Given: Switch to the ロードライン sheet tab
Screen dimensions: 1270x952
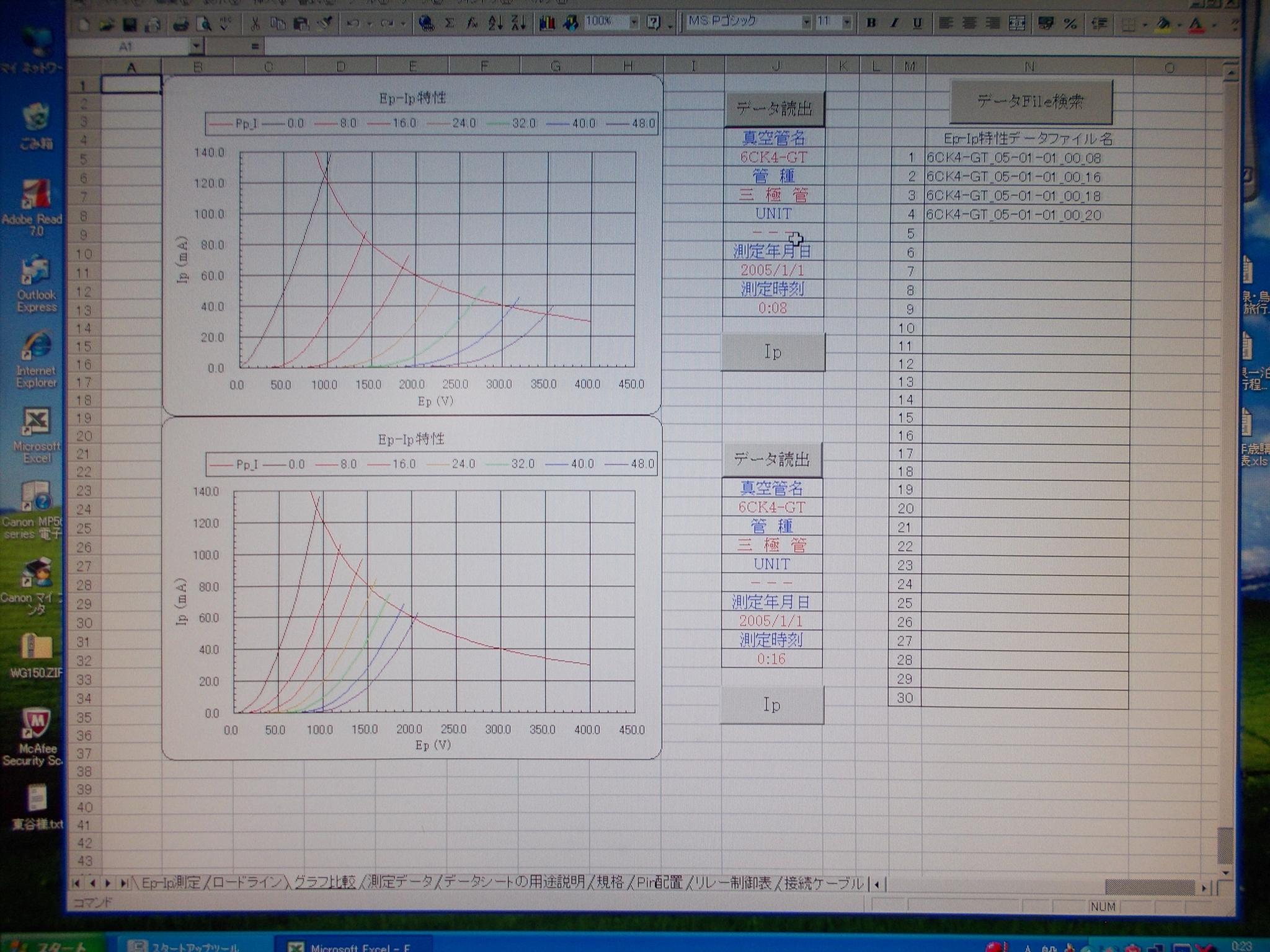Looking at the screenshot, I should click(x=247, y=883).
